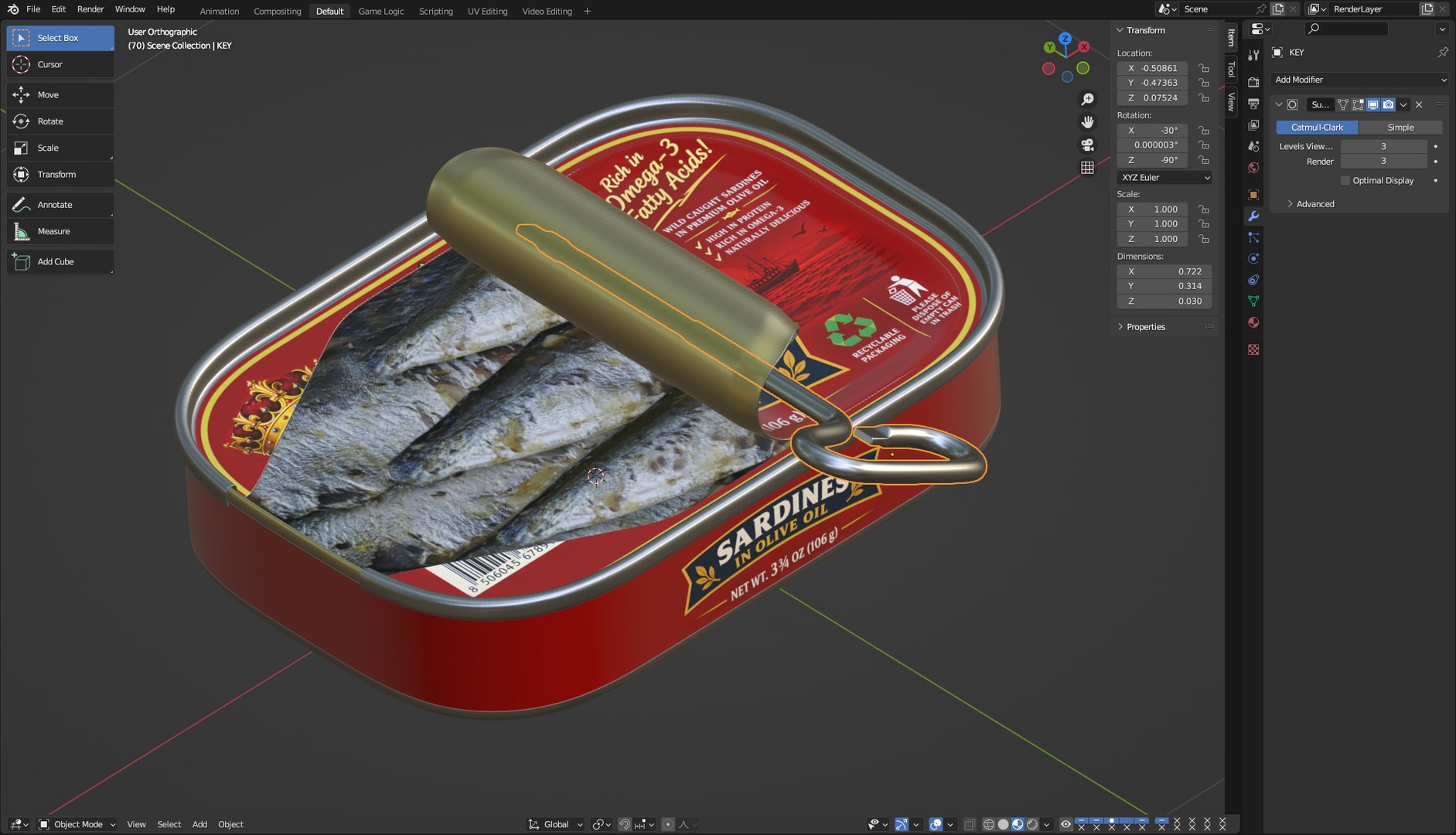The image size is (1456, 835).
Task: Open the Object properties orange square tab
Action: pyautogui.click(x=1253, y=195)
